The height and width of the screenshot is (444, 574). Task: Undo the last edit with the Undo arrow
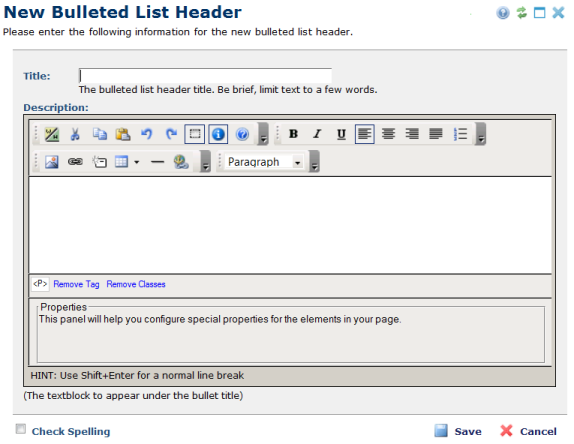(x=147, y=134)
